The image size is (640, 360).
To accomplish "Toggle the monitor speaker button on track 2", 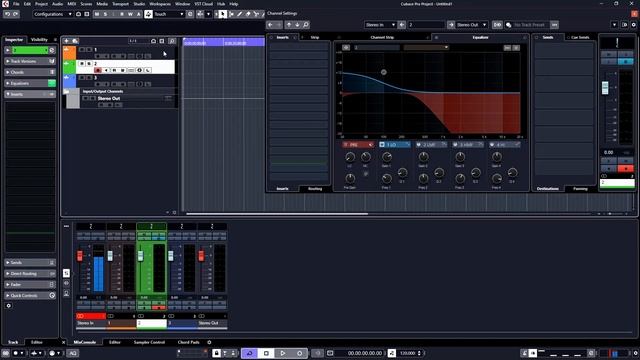I will pos(106,70).
